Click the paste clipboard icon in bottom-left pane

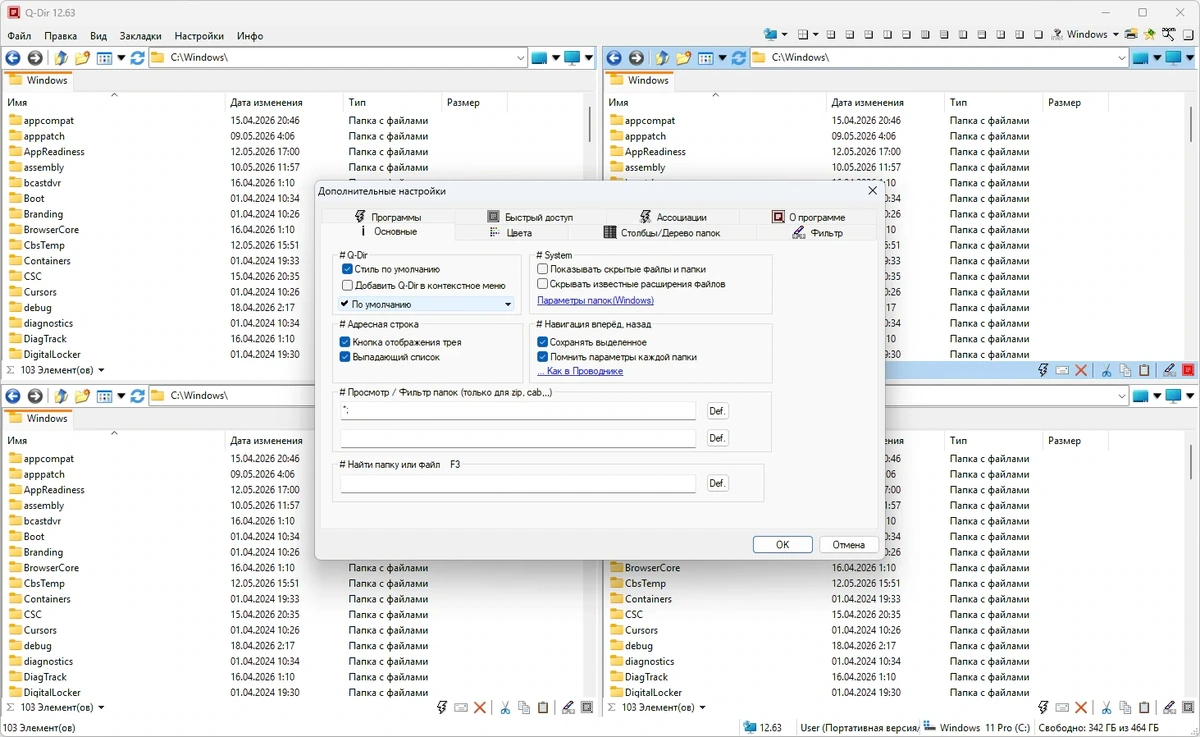tap(543, 707)
